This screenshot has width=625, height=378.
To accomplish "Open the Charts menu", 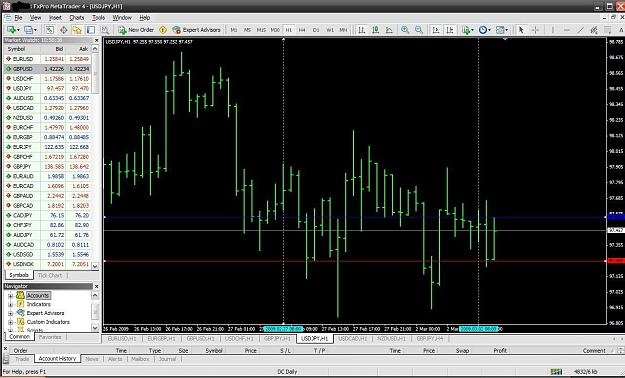I will pos(77,18).
